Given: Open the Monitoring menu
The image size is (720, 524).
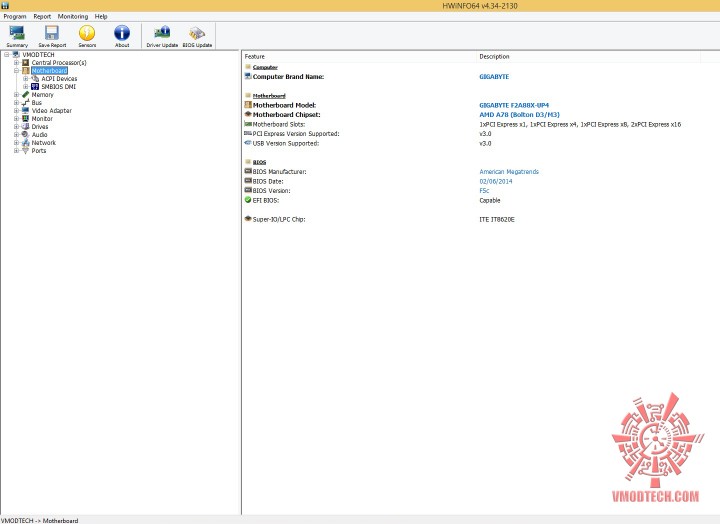Looking at the screenshot, I should (x=73, y=17).
